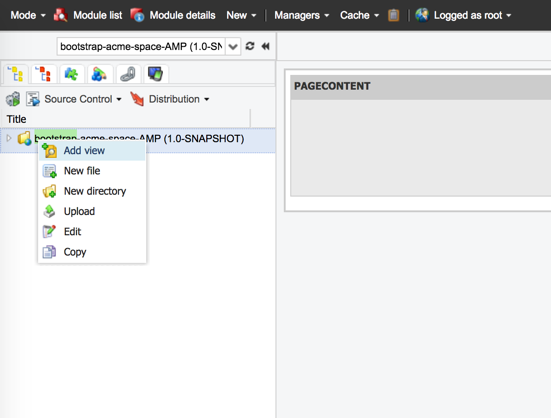Viewport: 551px width, 418px height.
Task: Click the module selector combo box field
Action: coord(141,46)
